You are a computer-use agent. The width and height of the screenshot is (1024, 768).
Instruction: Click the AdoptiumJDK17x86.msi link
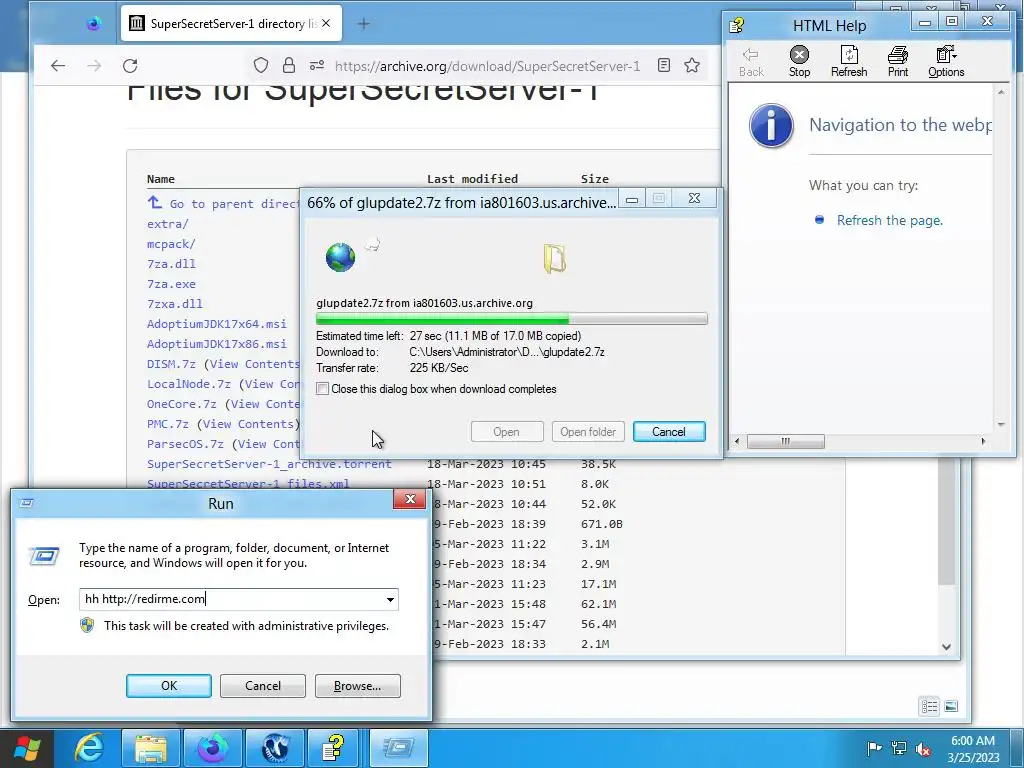[216, 344]
